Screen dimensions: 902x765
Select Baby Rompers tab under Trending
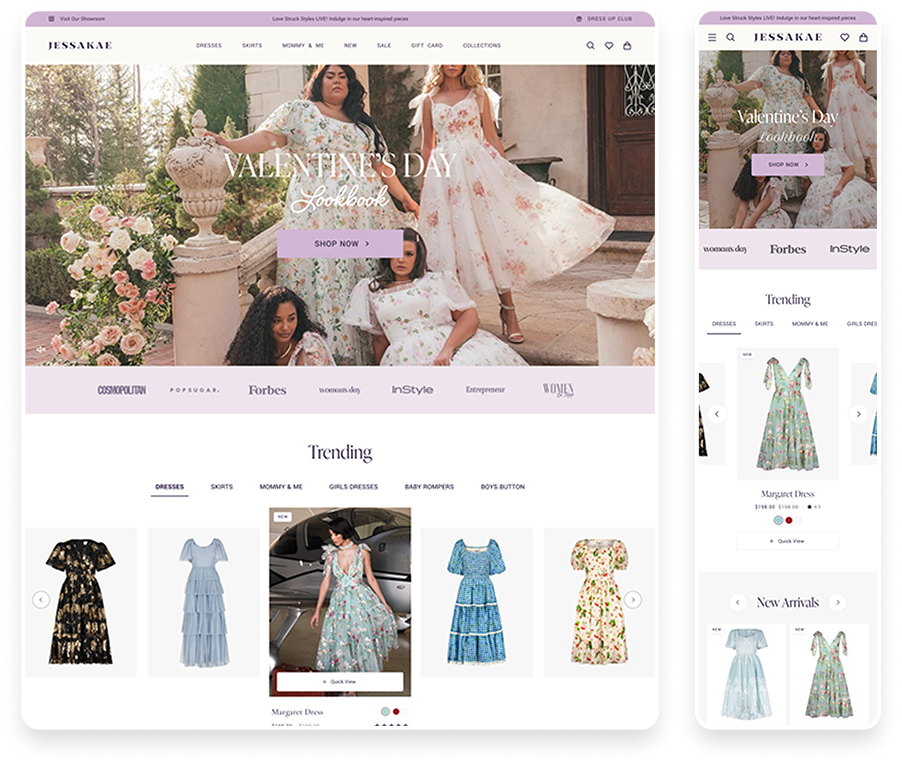pyautogui.click(x=429, y=487)
